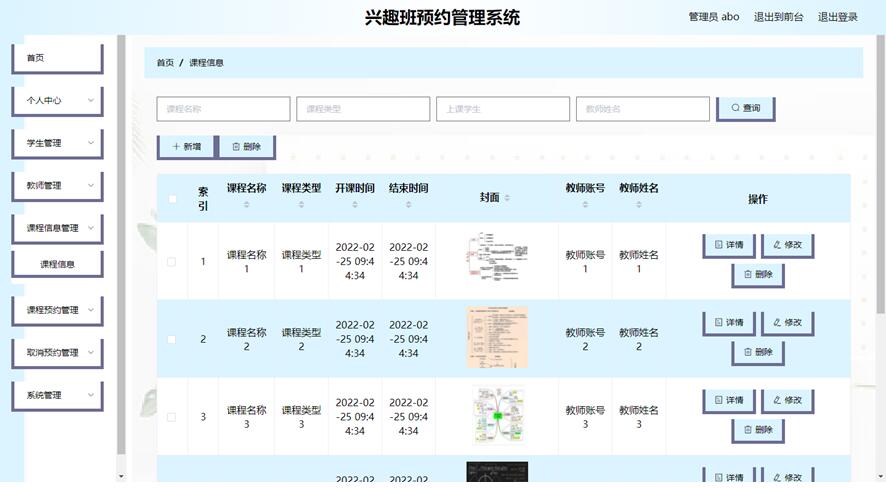Click the 退出到前台 link
886x489 pixels.
[778, 17]
